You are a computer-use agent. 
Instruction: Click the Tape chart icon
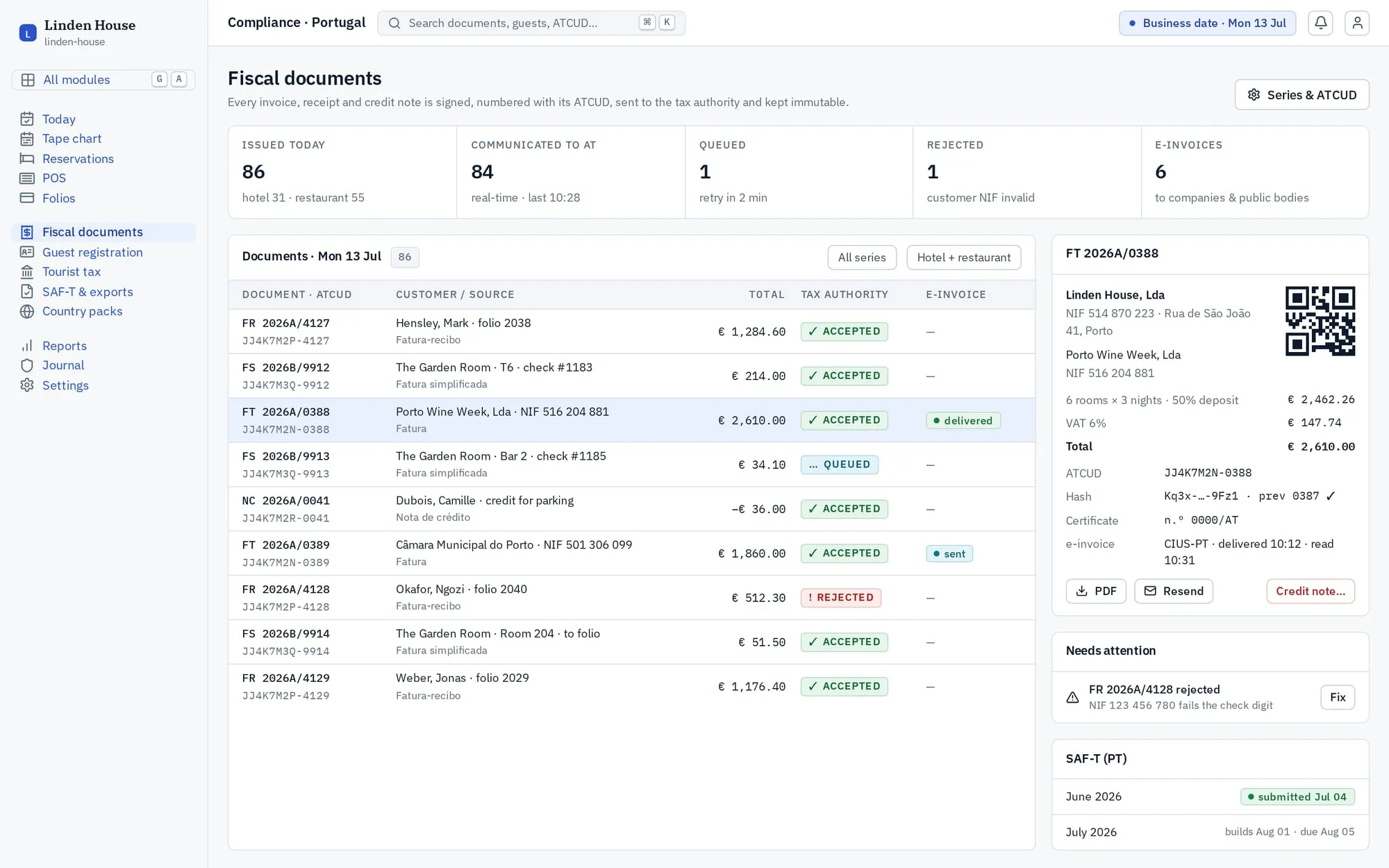tap(27, 139)
